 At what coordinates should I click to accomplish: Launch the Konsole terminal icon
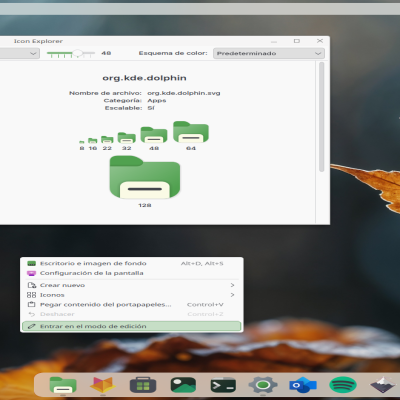point(223,385)
